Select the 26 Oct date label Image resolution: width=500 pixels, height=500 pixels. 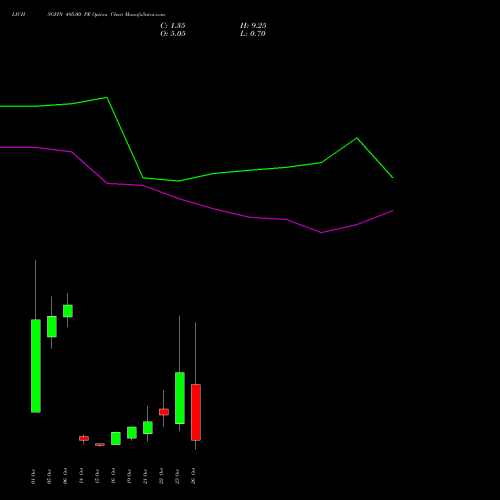[x=193, y=476]
